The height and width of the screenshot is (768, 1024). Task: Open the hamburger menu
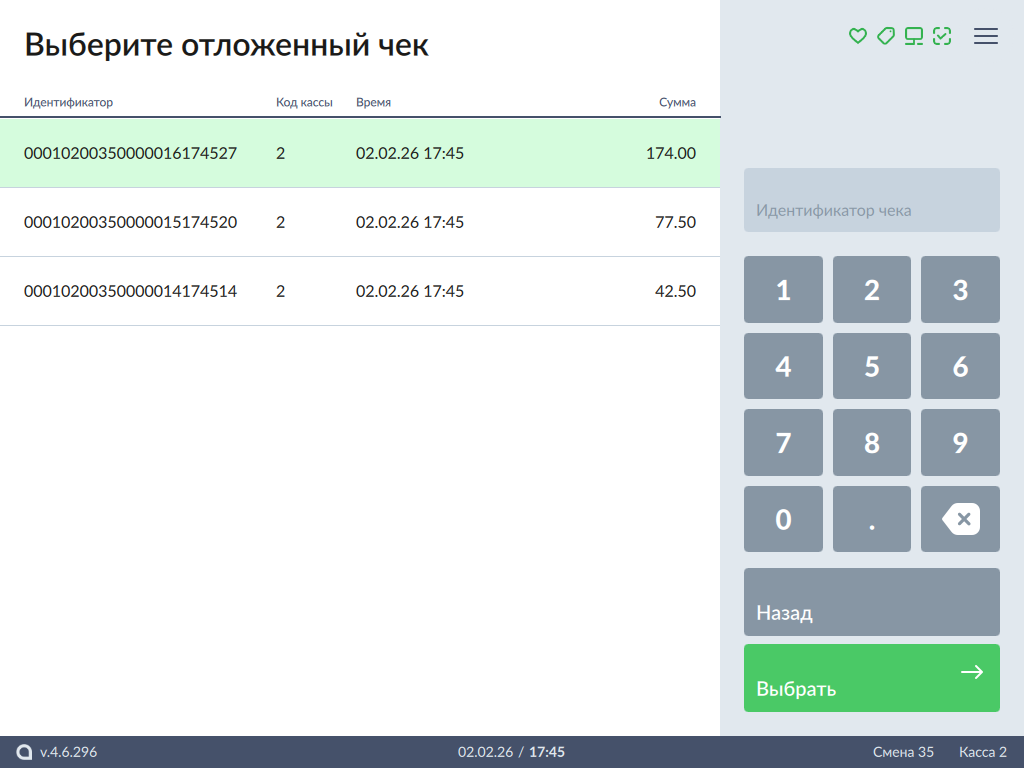[986, 36]
